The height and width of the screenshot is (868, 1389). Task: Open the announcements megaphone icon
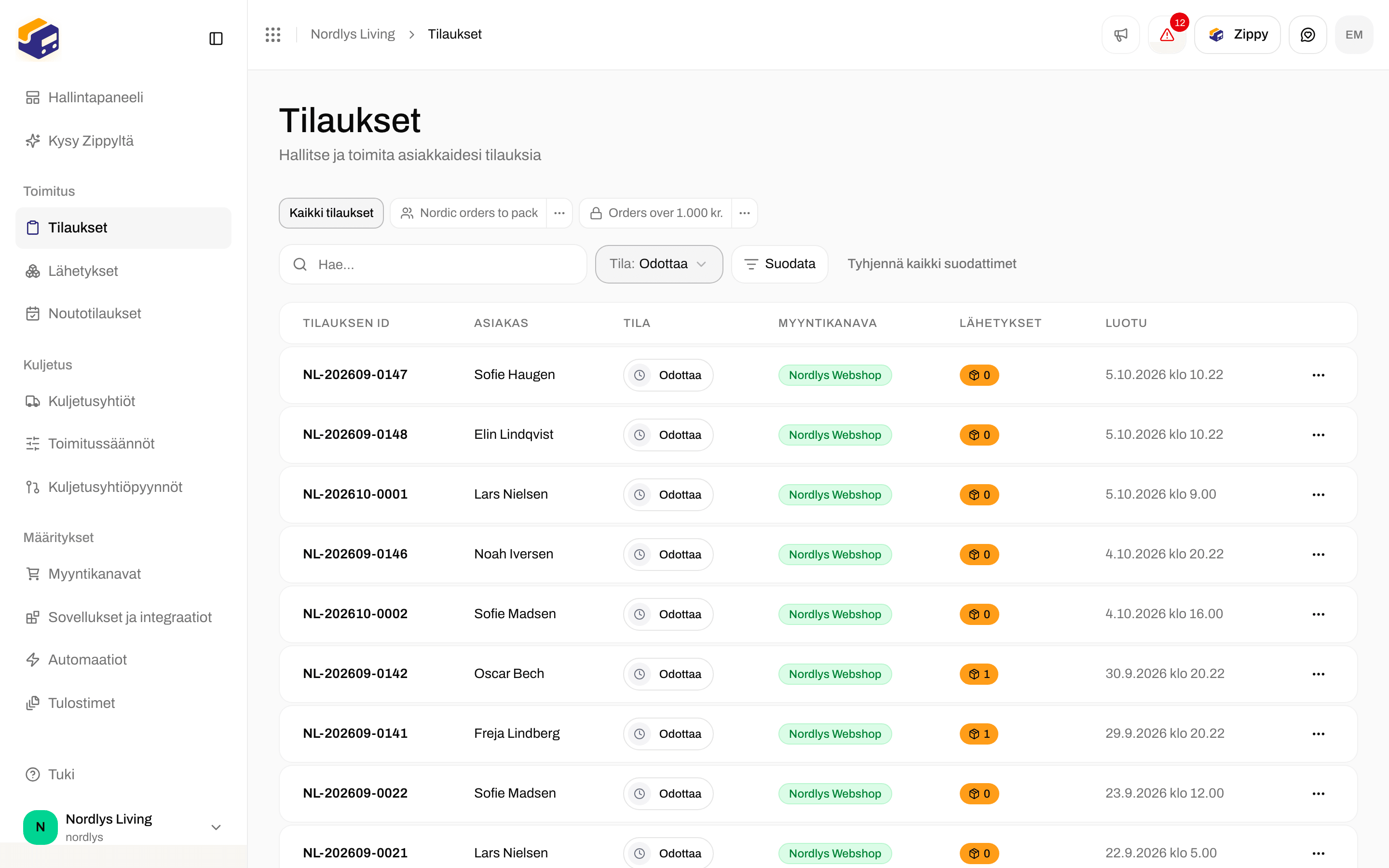tap(1120, 35)
